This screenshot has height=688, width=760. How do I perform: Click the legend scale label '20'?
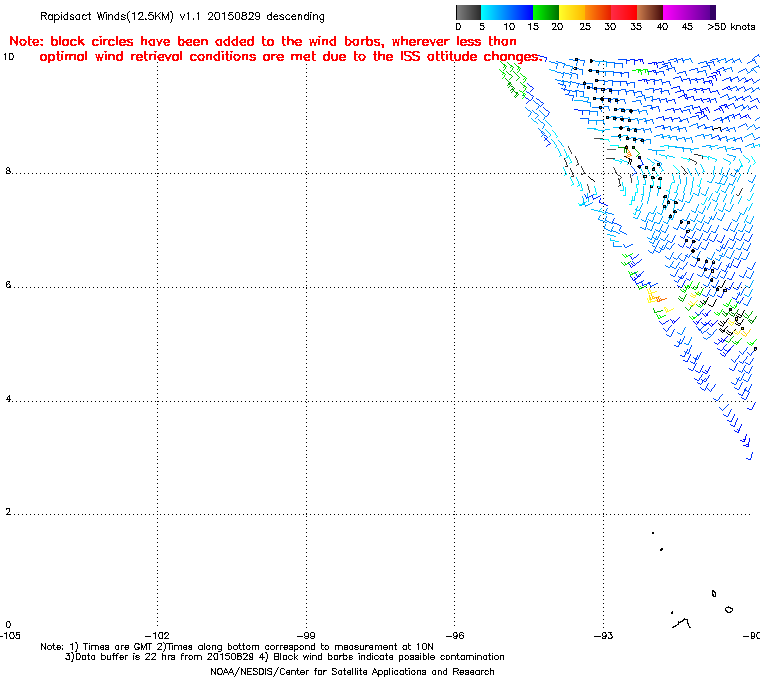(557, 27)
